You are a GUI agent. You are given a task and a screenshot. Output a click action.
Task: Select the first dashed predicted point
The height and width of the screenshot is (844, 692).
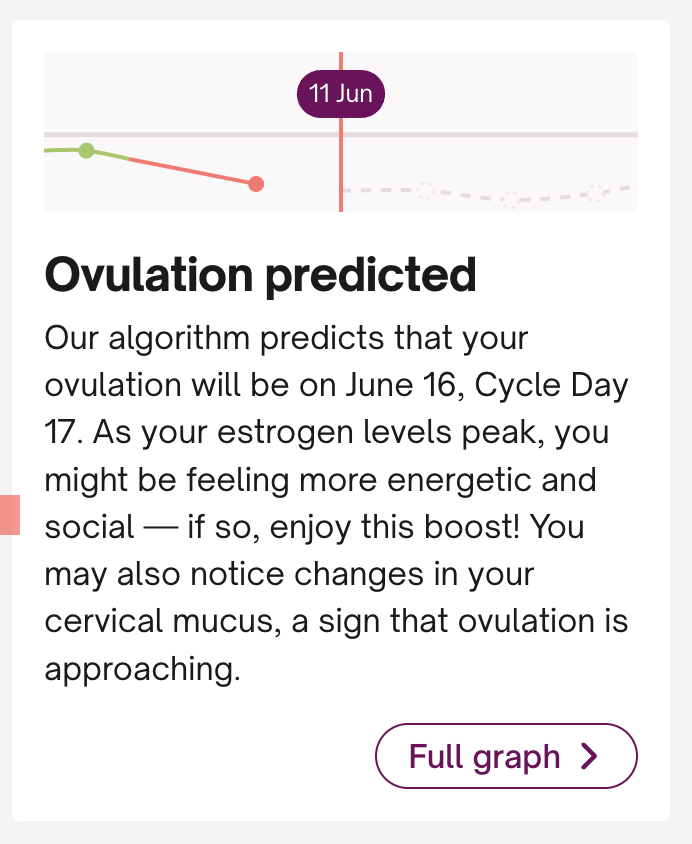425,189
